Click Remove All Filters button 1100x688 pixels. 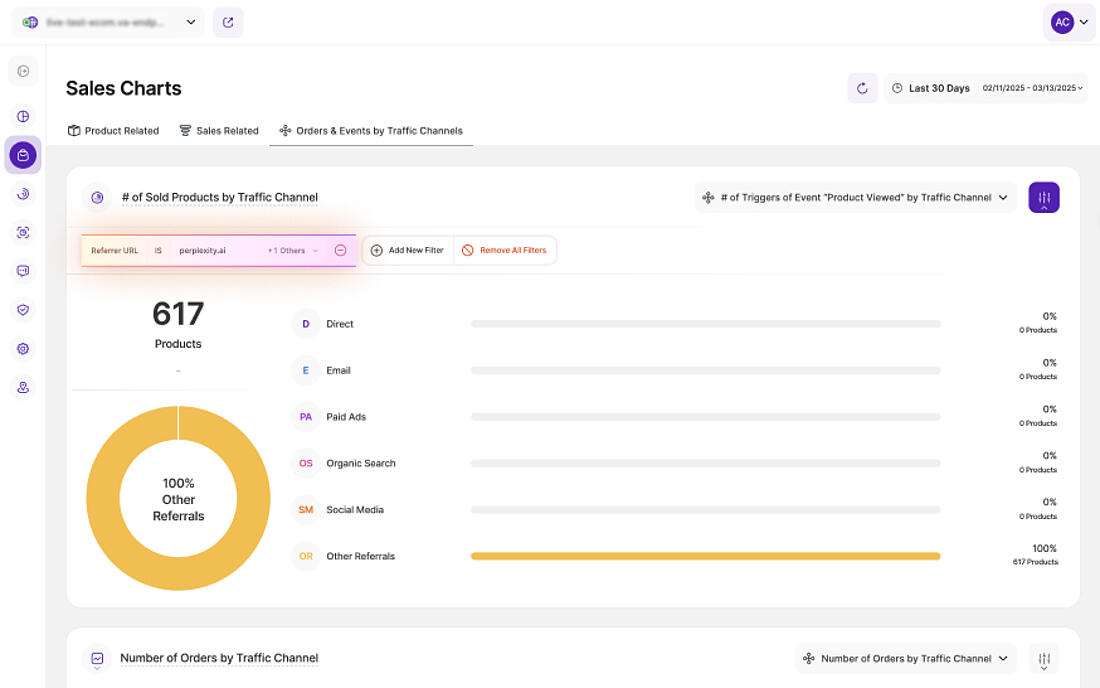coord(505,250)
